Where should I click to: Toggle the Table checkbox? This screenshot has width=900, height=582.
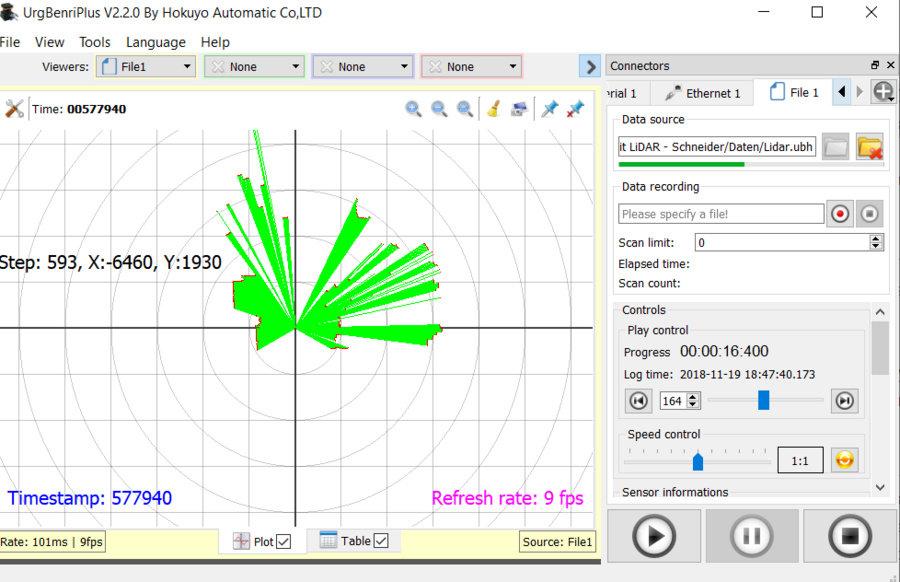tap(380, 541)
